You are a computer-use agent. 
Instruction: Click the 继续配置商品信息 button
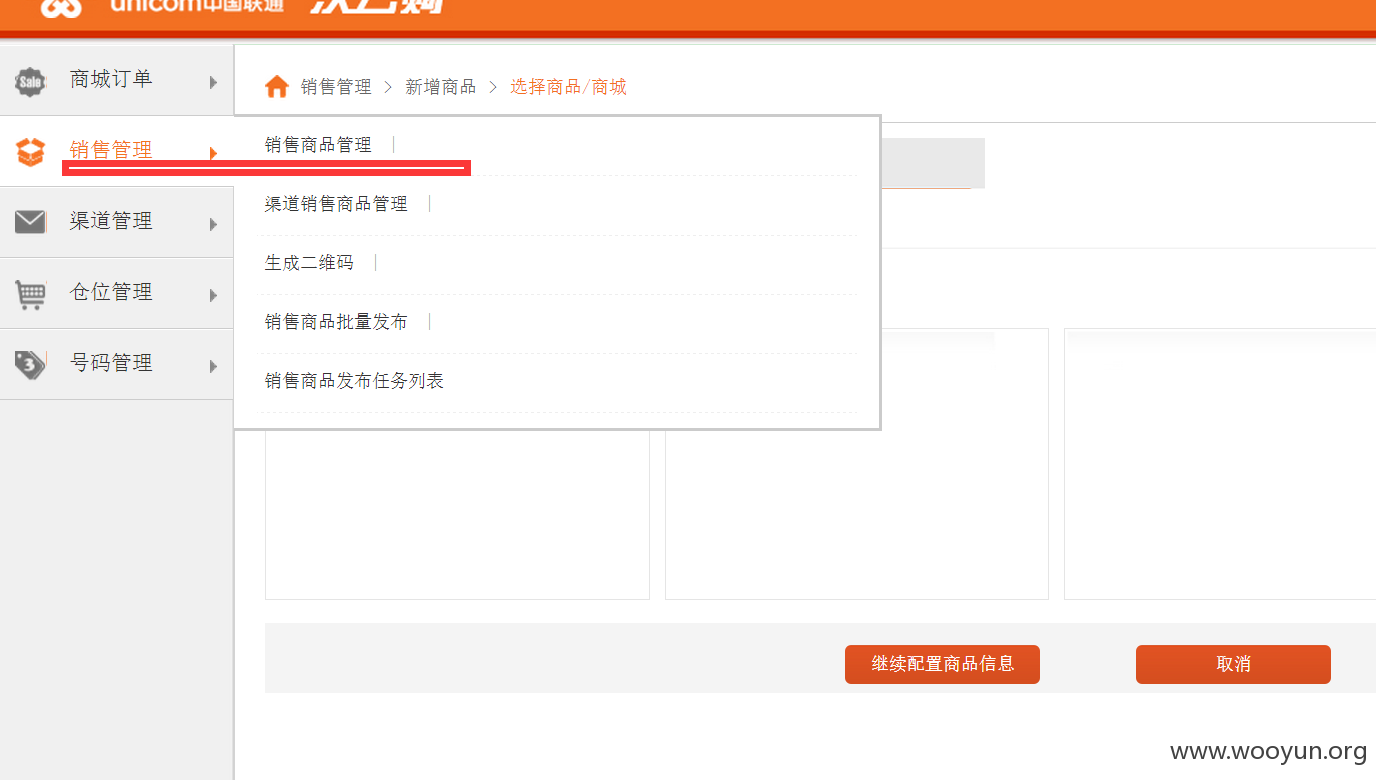point(942,664)
